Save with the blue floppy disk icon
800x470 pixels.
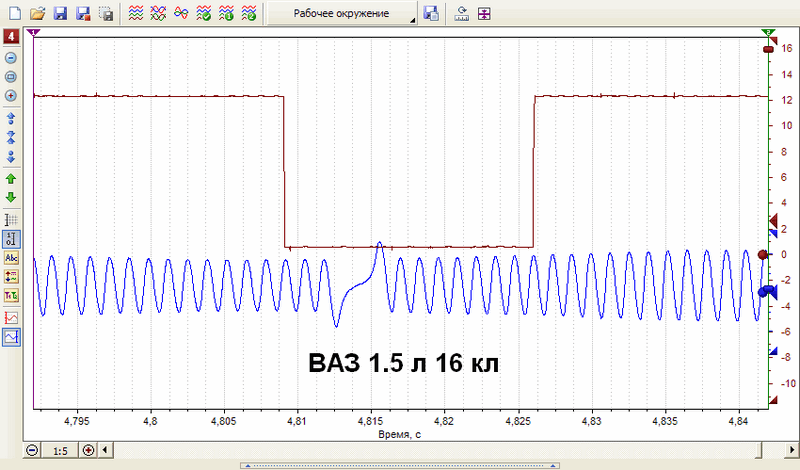(60, 13)
